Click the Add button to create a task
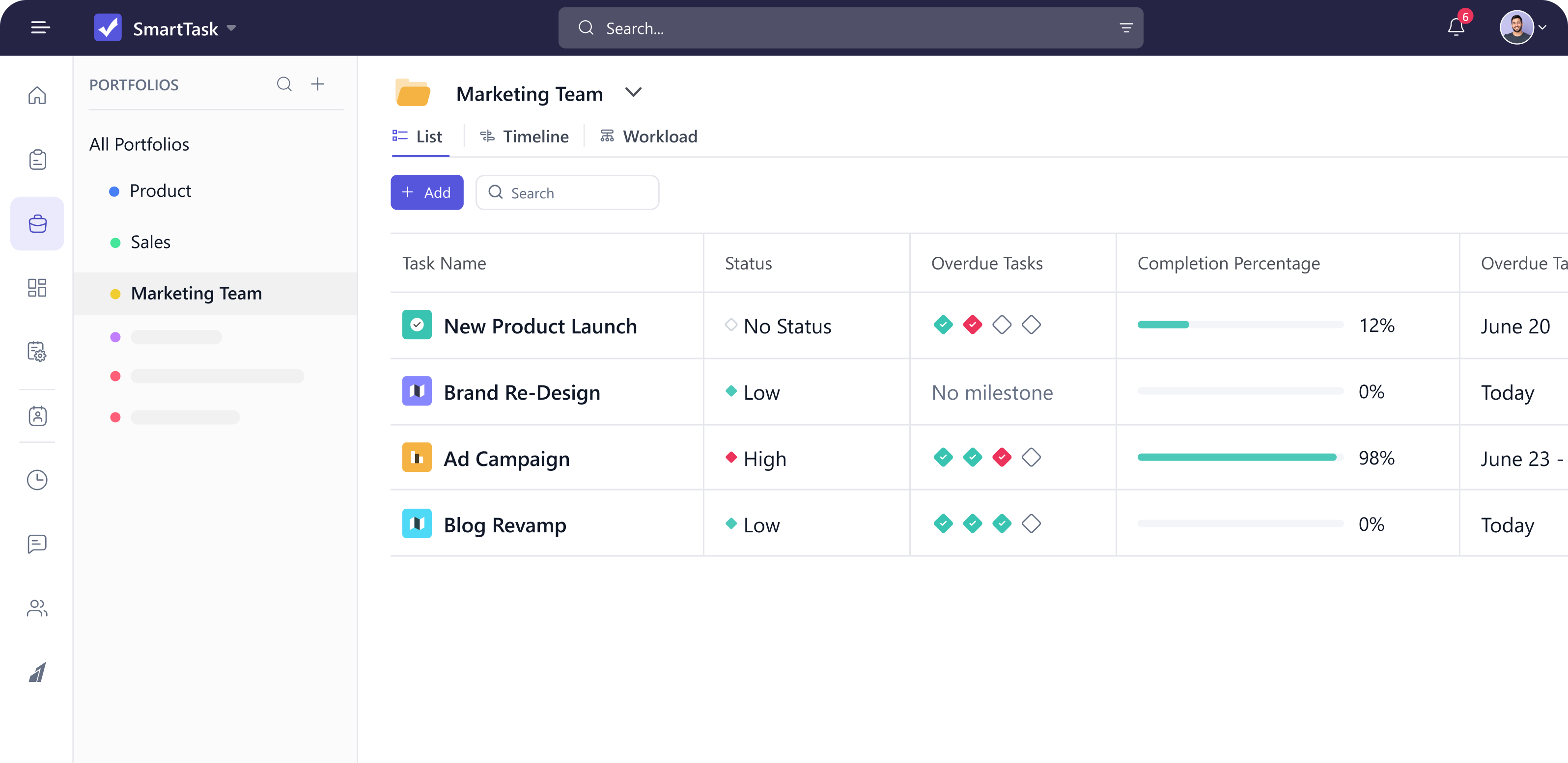Viewport: 1568px width, 763px height. tap(427, 192)
